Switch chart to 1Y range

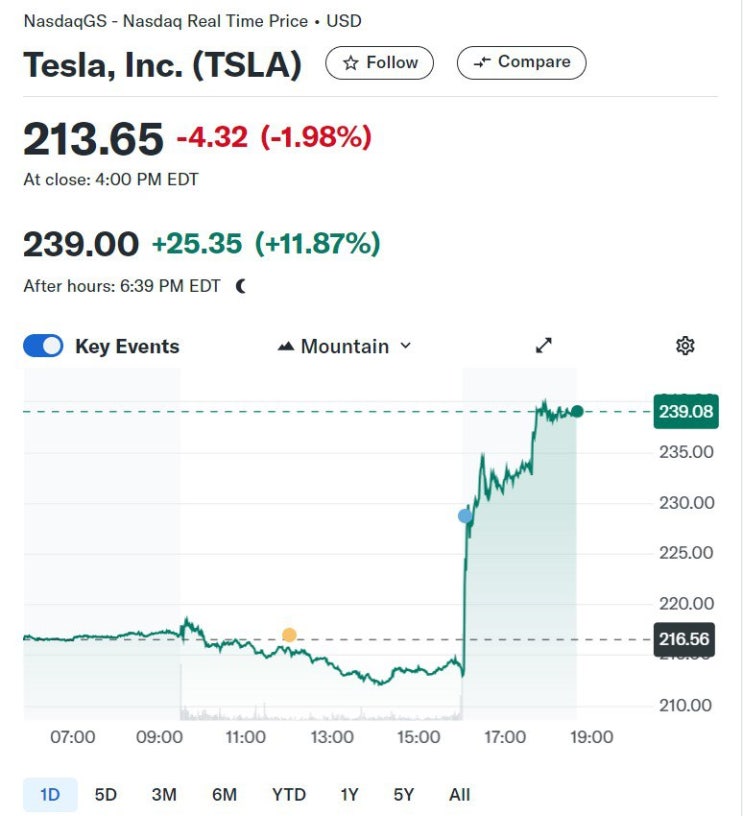click(349, 795)
